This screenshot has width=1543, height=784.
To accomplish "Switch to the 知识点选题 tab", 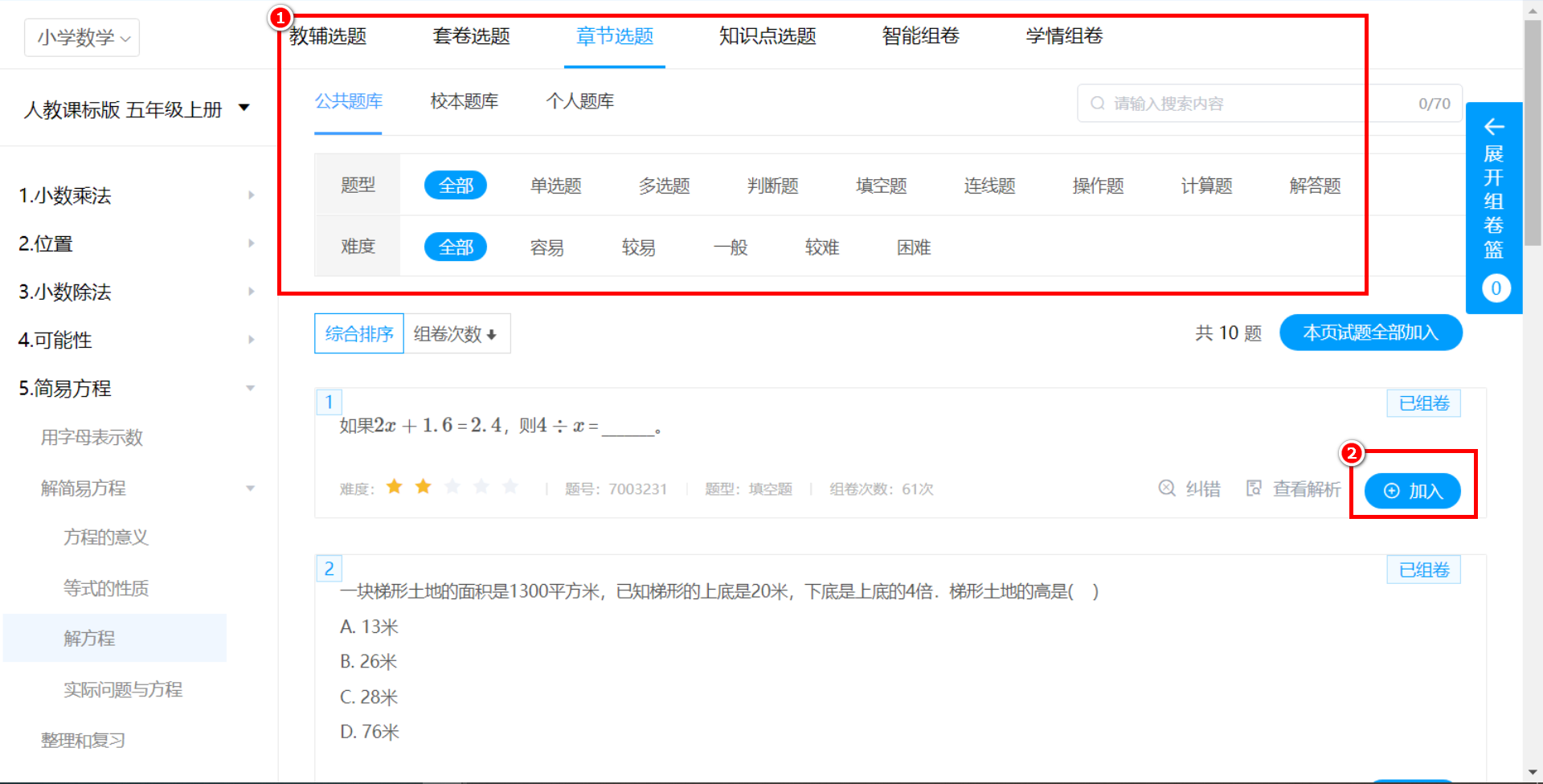I will (x=767, y=36).
